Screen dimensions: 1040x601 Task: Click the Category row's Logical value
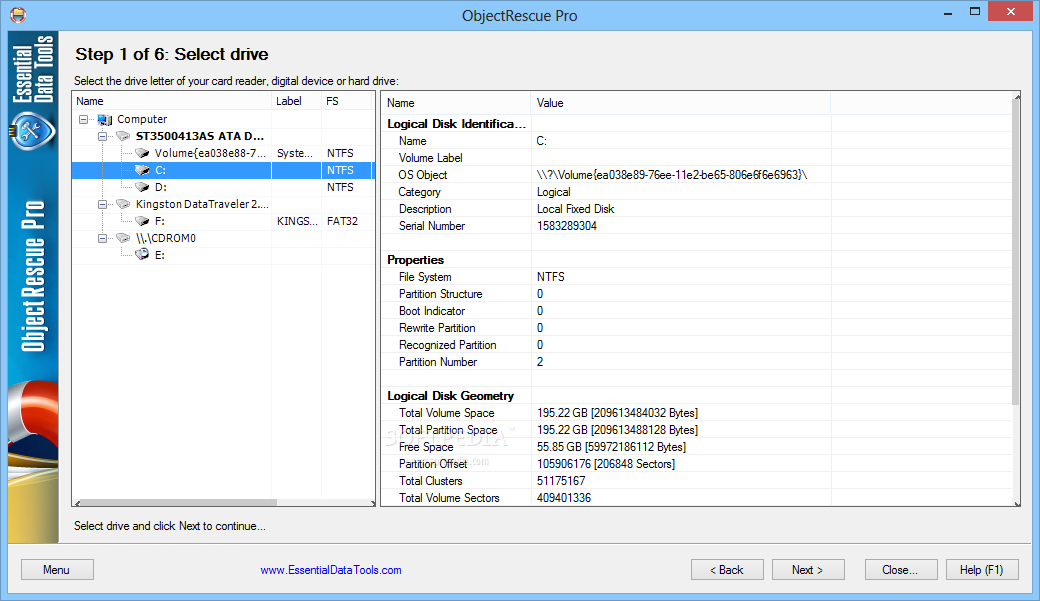tap(553, 192)
